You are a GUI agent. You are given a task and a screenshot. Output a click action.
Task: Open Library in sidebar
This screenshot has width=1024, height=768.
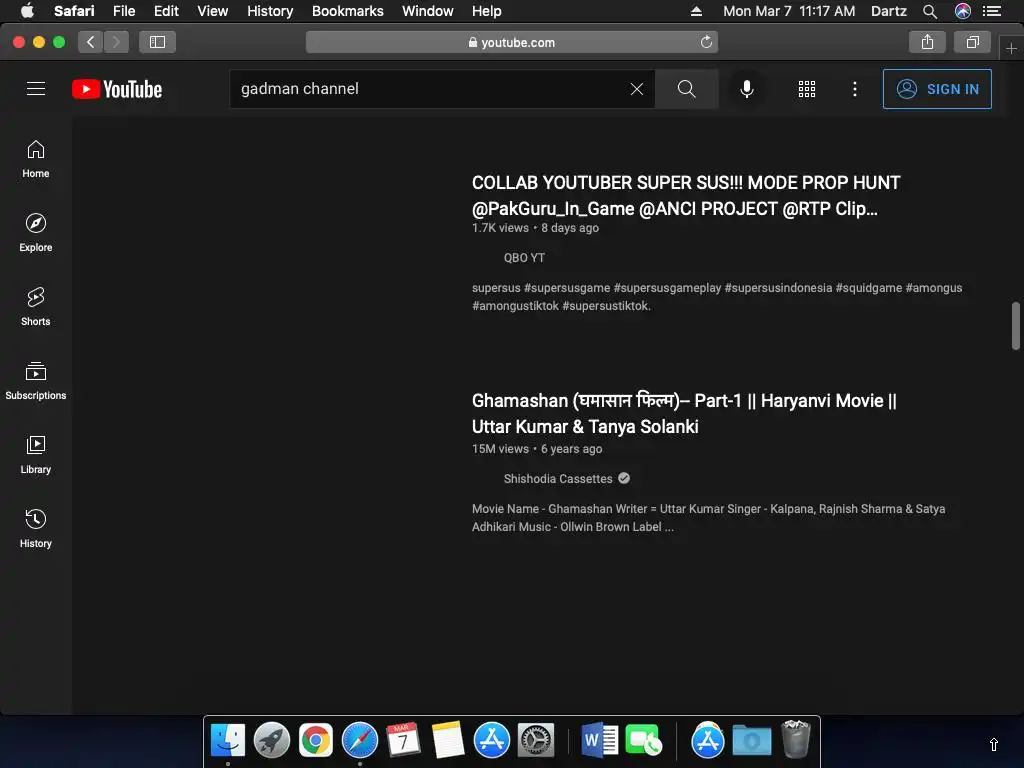[x=36, y=455]
